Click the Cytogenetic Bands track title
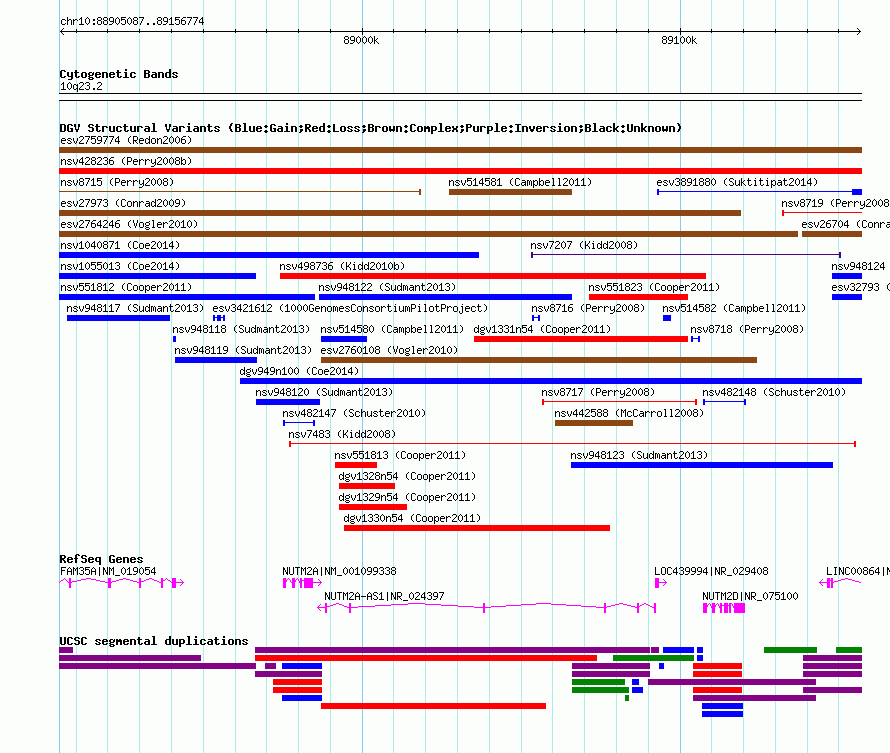The image size is (890, 753). tap(119, 74)
